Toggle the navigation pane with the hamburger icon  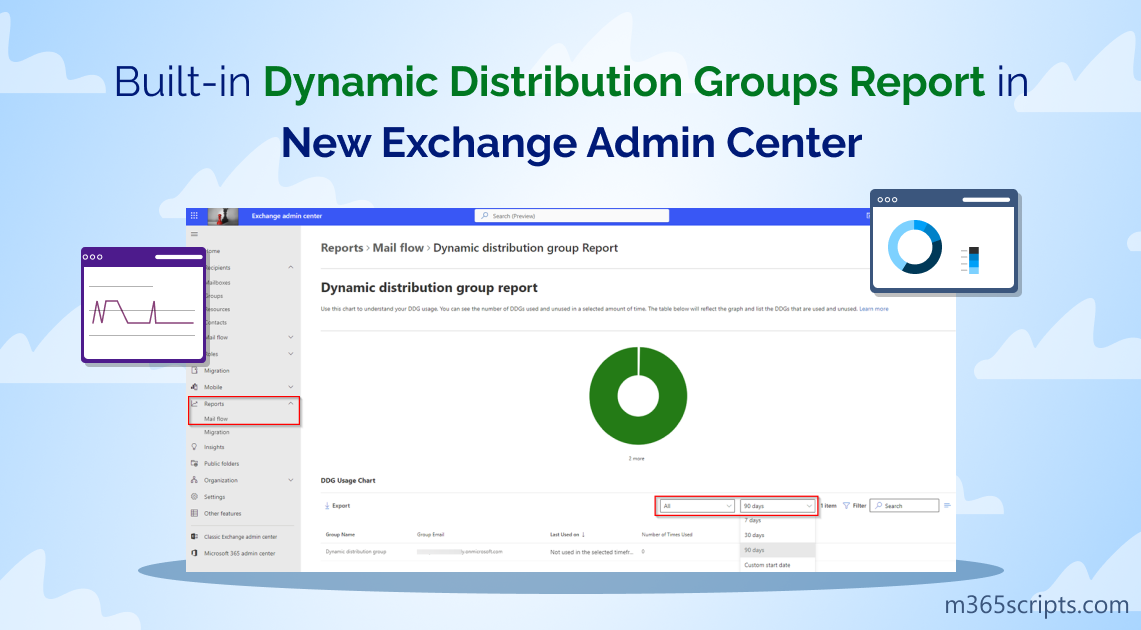coord(193,233)
